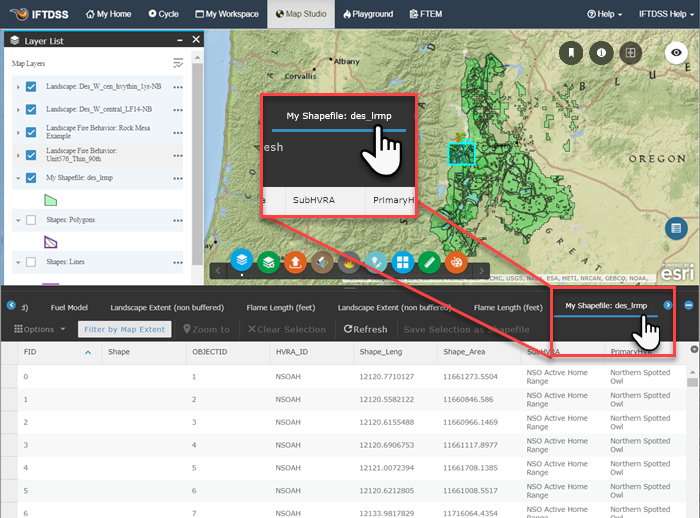
Task: Open options for Rock Mesa Example layer
Action: click(x=178, y=133)
